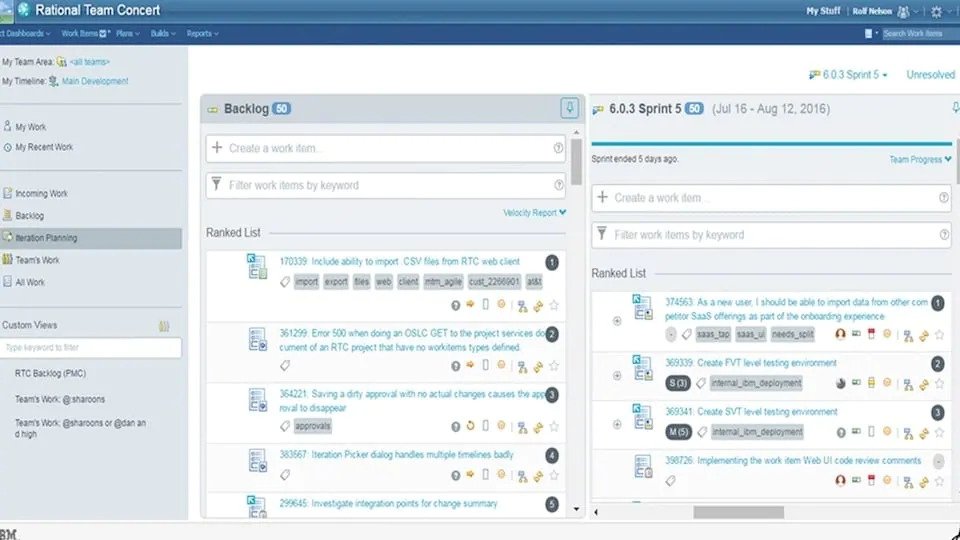Open RTC Backlog (PMC) custom view
Viewport: 960px width, 540px height.
point(50,373)
